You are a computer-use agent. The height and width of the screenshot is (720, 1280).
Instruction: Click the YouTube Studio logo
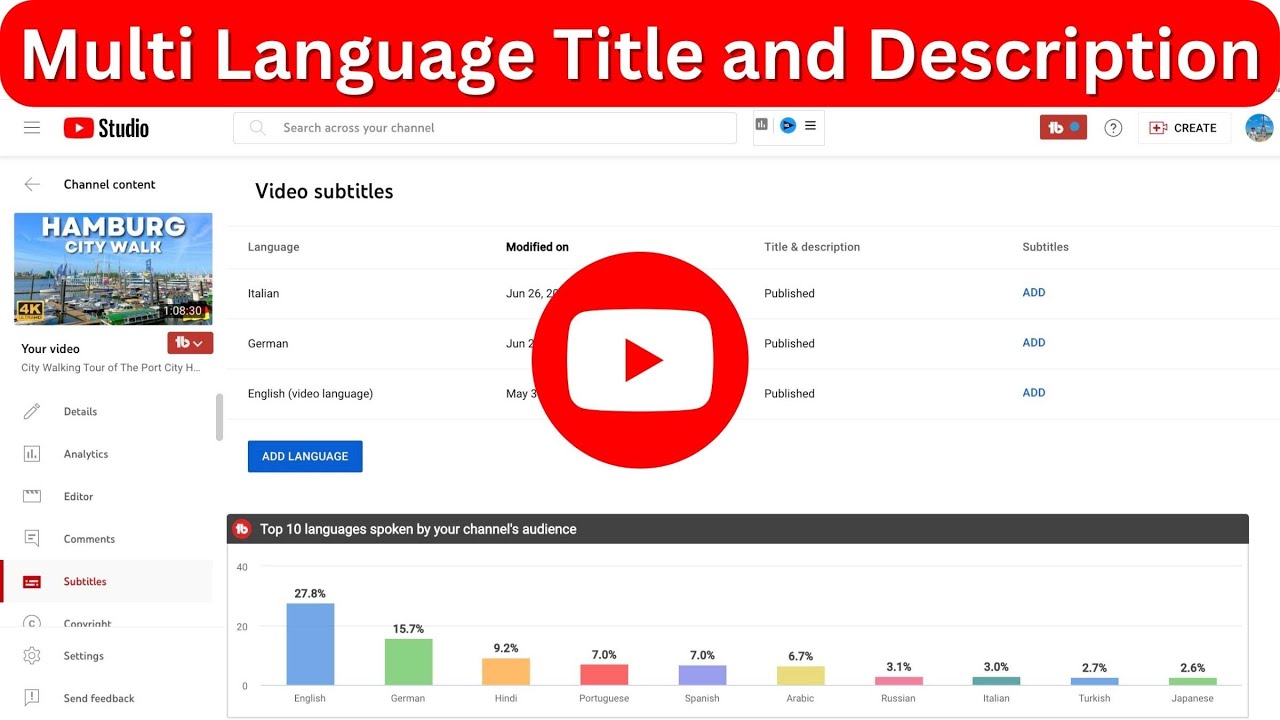pos(106,128)
